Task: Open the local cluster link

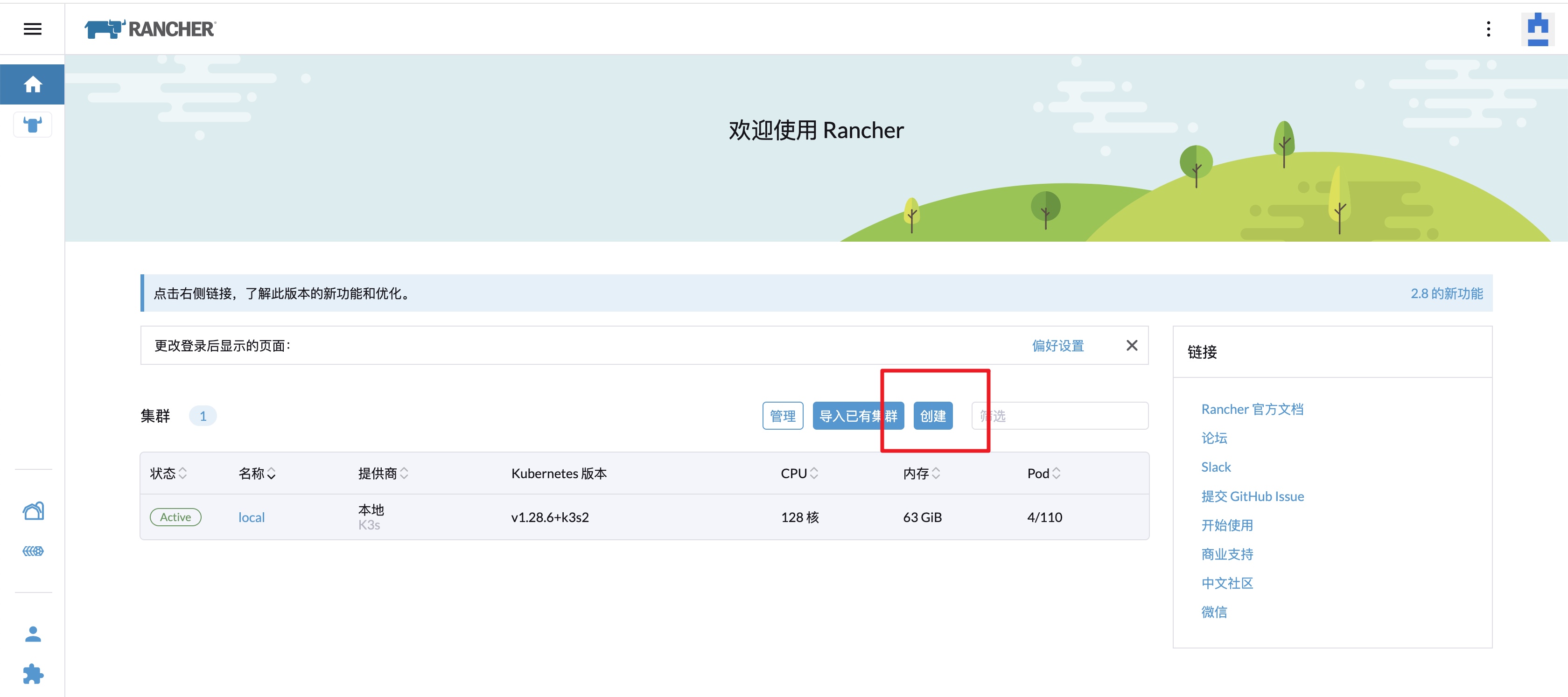Action: point(252,517)
